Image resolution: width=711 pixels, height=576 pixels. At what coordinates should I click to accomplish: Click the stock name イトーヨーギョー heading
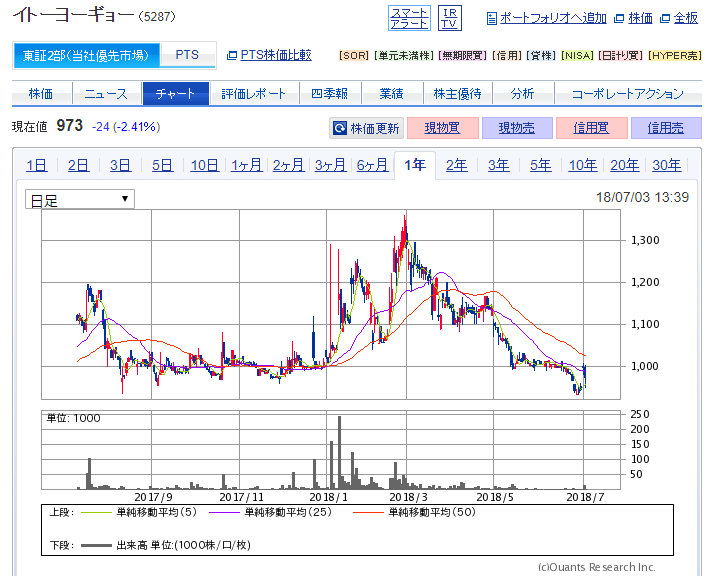tap(73, 15)
